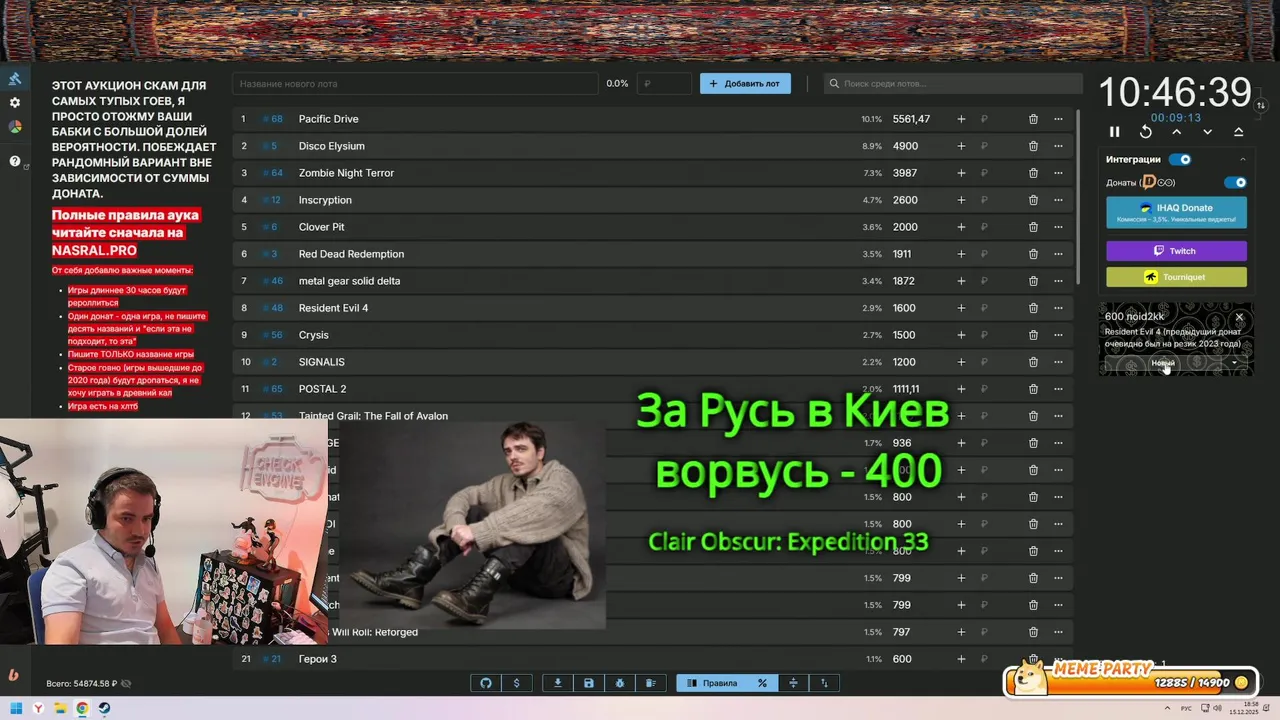Open the help question mark icon
Image resolution: width=1280 pixels, height=720 pixels.
(x=15, y=161)
